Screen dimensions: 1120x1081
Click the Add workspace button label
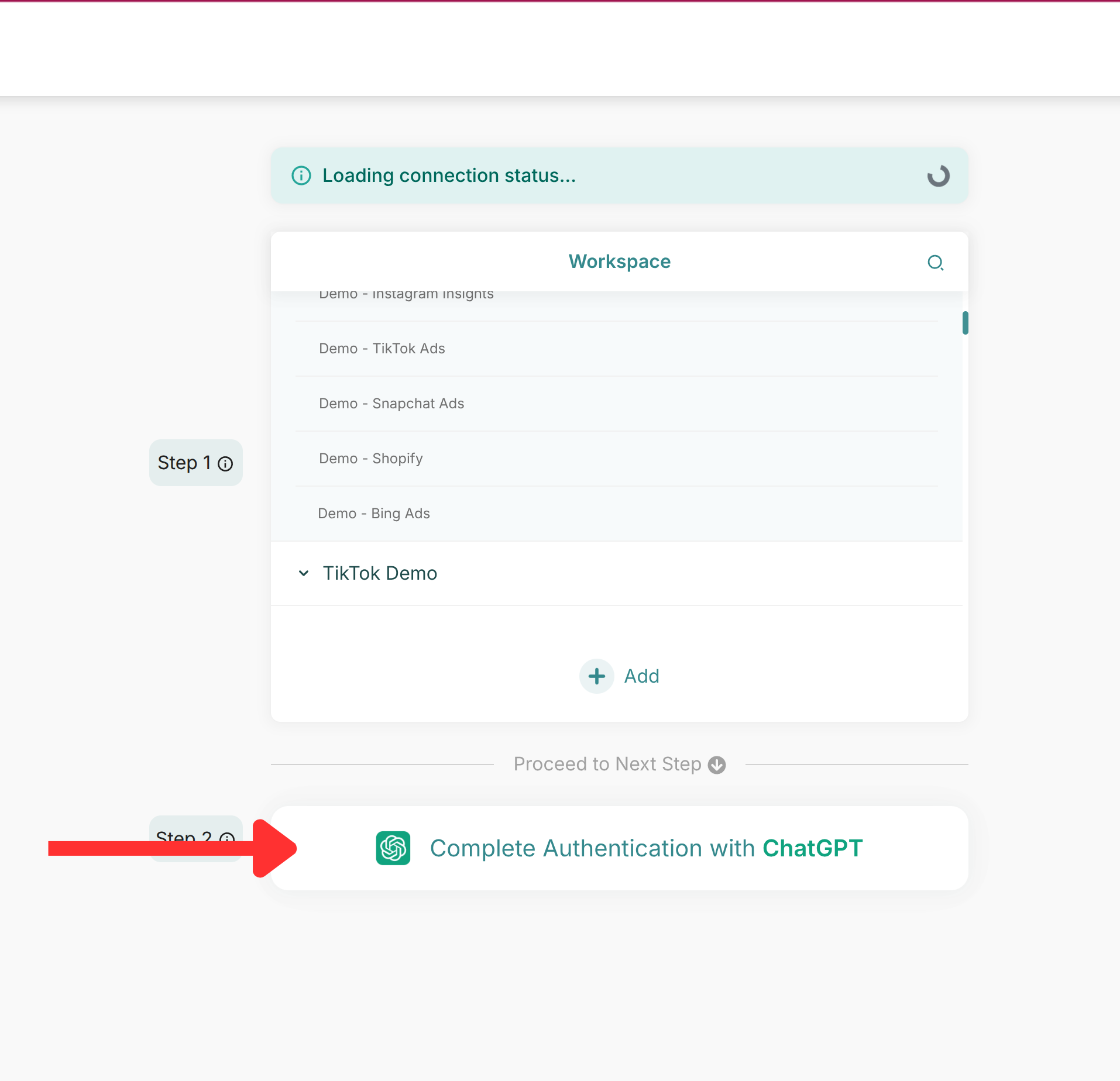point(641,676)
